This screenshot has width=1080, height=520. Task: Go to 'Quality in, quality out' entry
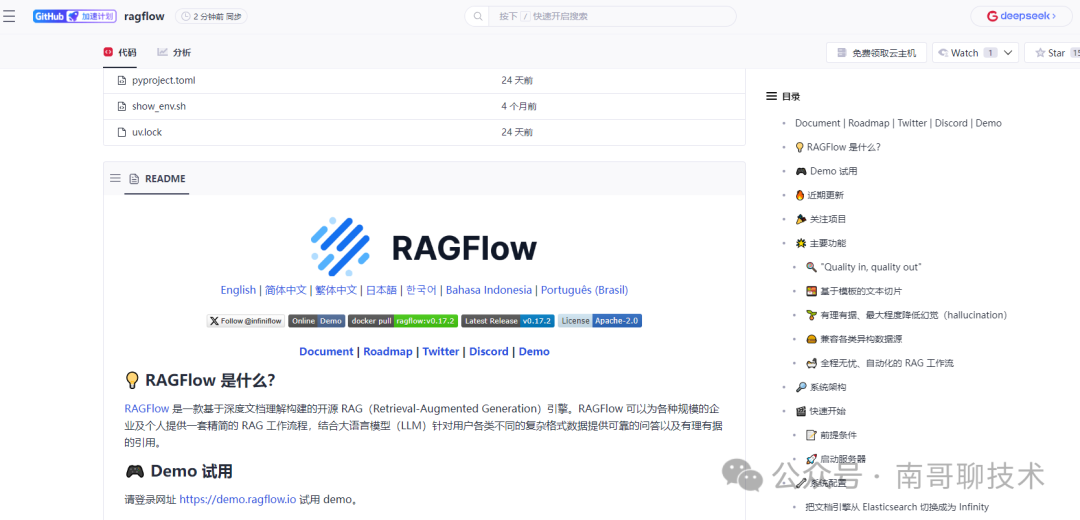[x=864, y=267]
